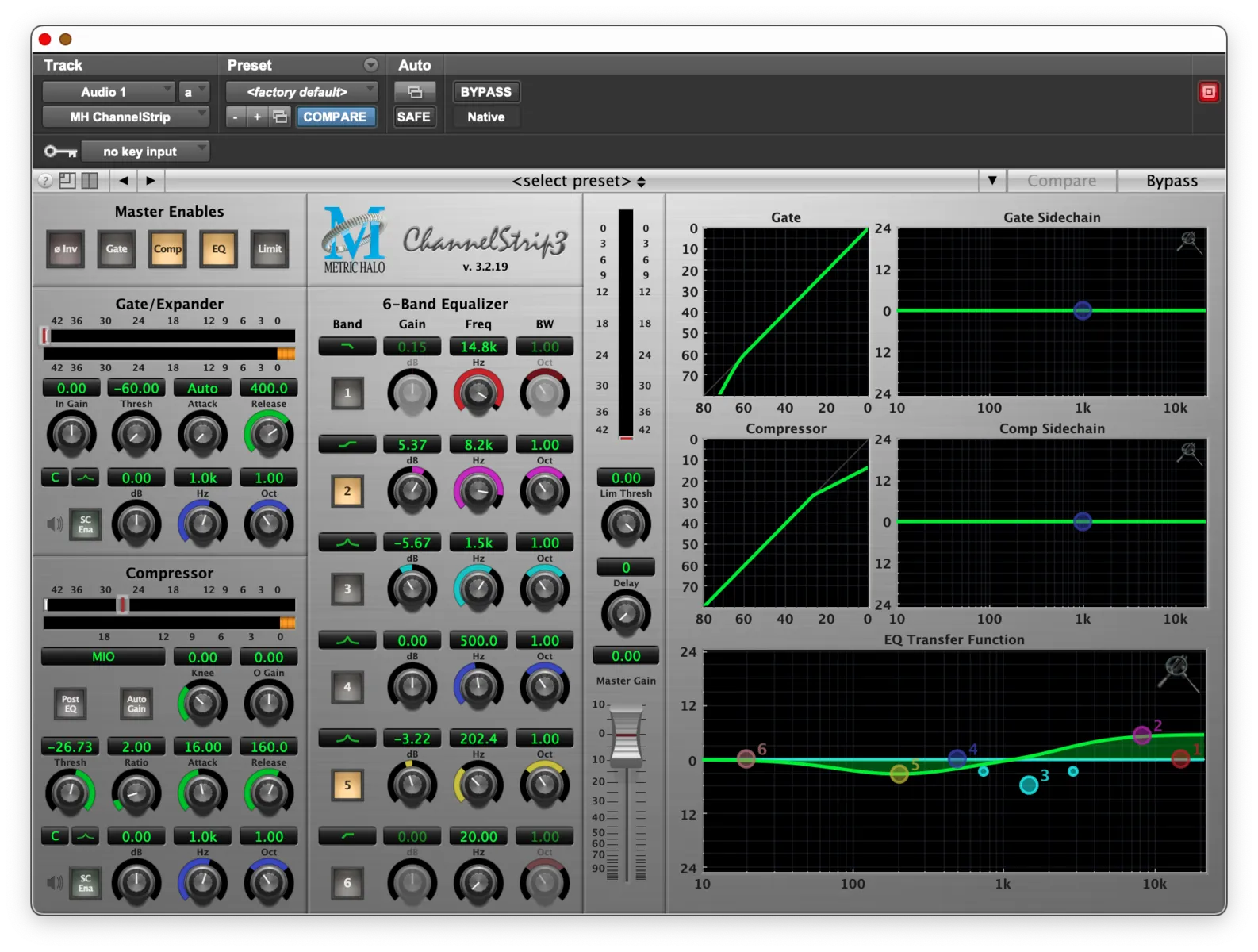Click the Lim Thresh knob
The image size is (1258, 952).
(x=626, y=524)
